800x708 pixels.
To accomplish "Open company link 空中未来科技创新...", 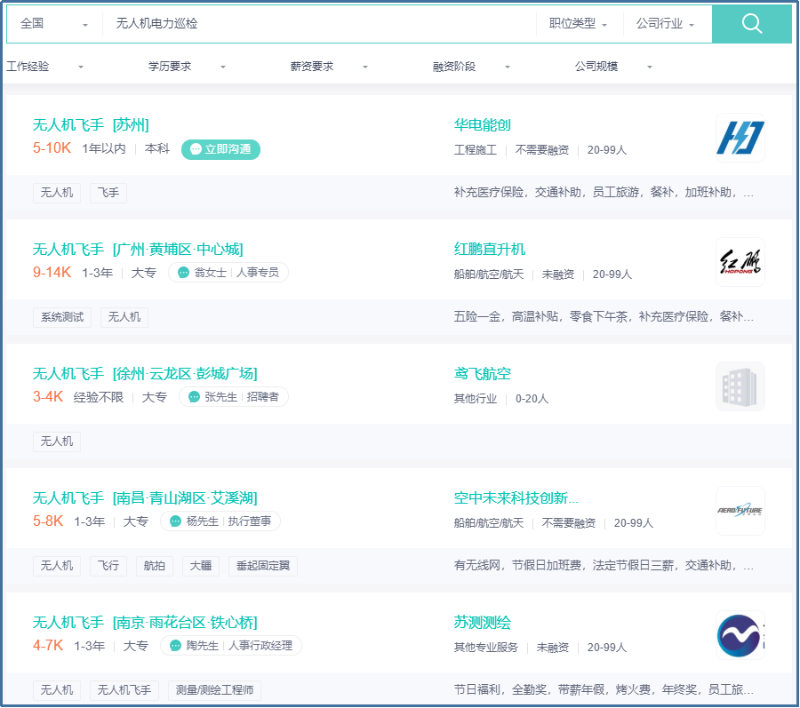I will pos(516,498).
